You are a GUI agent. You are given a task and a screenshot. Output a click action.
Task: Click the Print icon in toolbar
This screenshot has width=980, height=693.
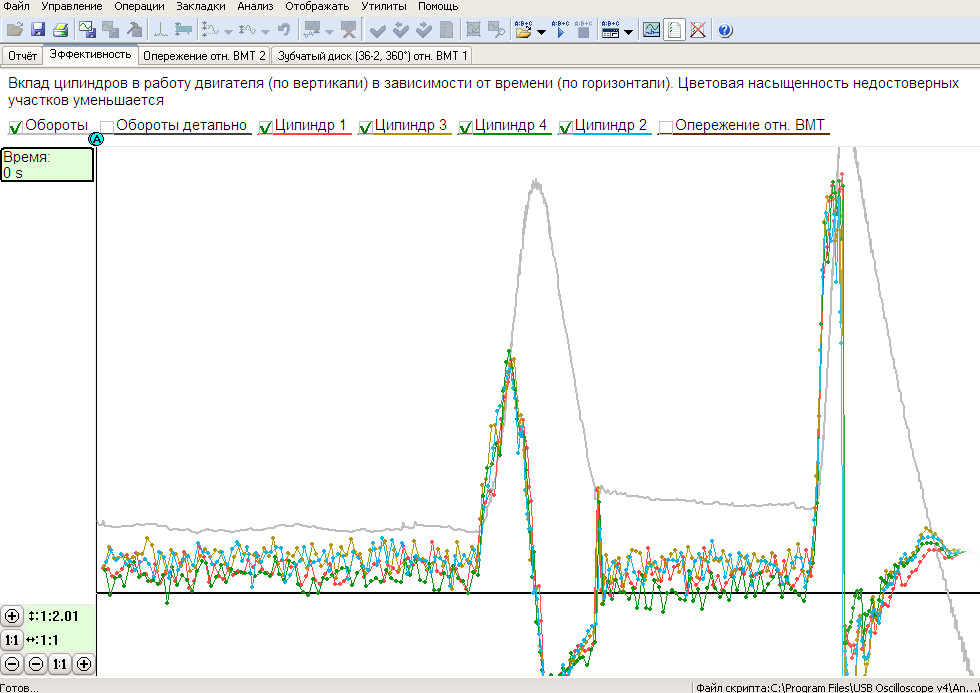(61, 30)
